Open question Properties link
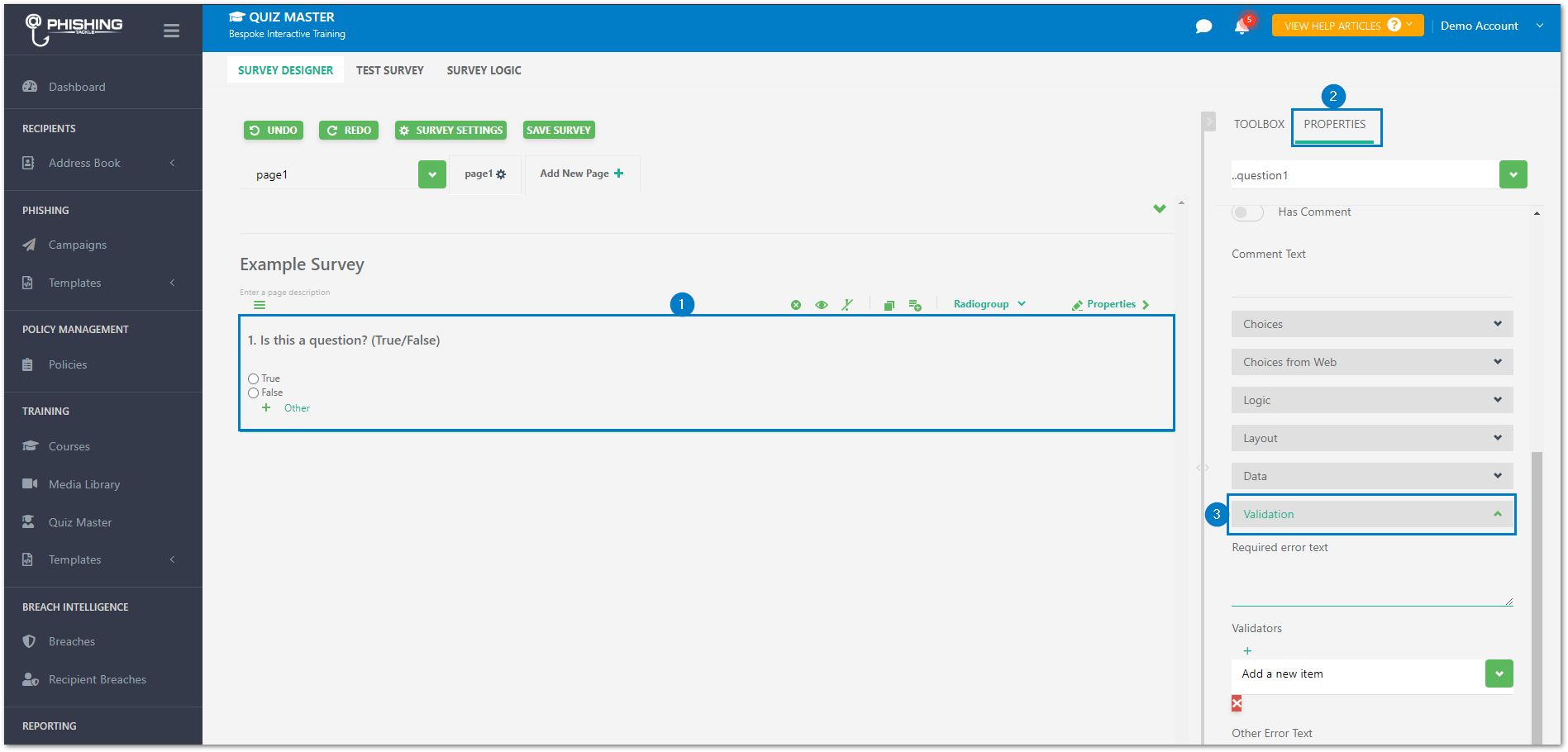Screen dimensions: 1568x752 [1110, 304]
